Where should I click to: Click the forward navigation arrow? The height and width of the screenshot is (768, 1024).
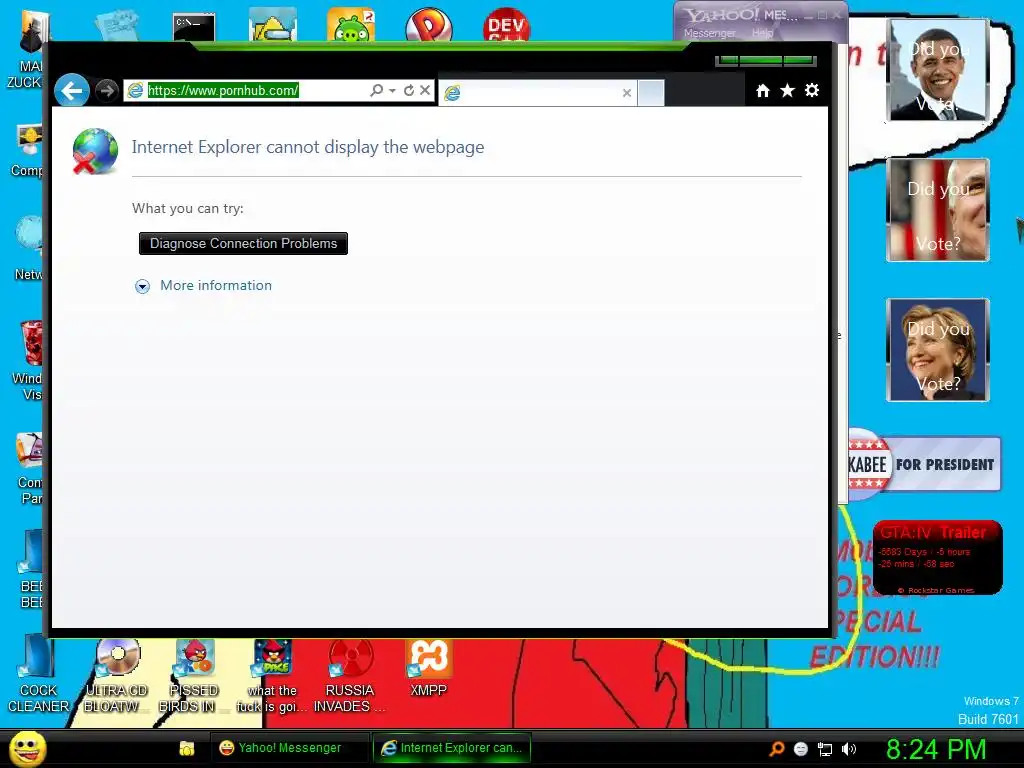(106, 90)
